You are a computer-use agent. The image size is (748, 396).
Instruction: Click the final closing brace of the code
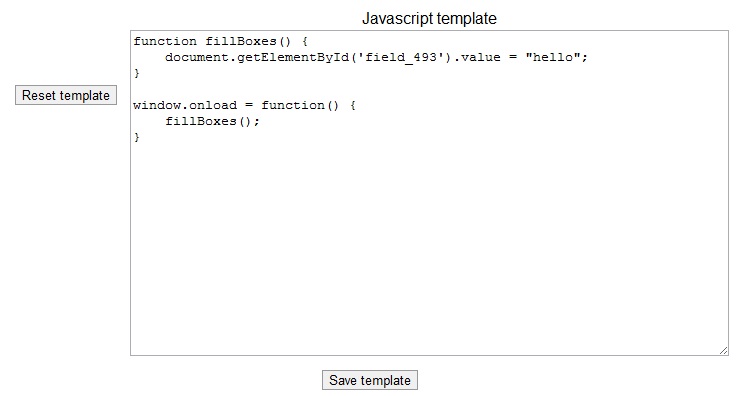137,137
